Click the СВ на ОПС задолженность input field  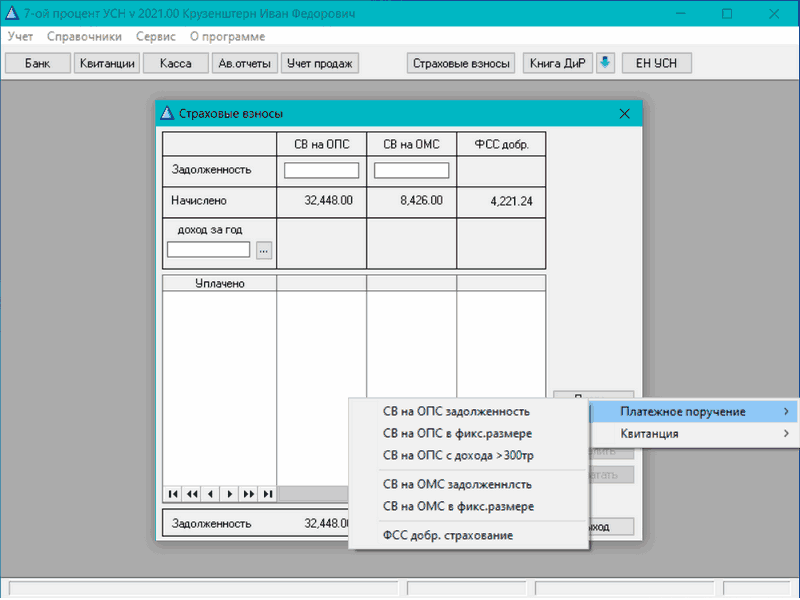coord(321,171)
